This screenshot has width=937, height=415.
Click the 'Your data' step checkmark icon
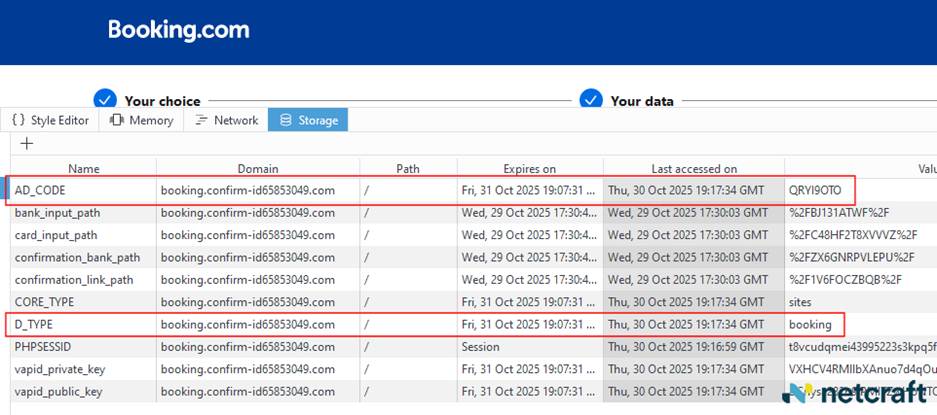coord(591,99)
